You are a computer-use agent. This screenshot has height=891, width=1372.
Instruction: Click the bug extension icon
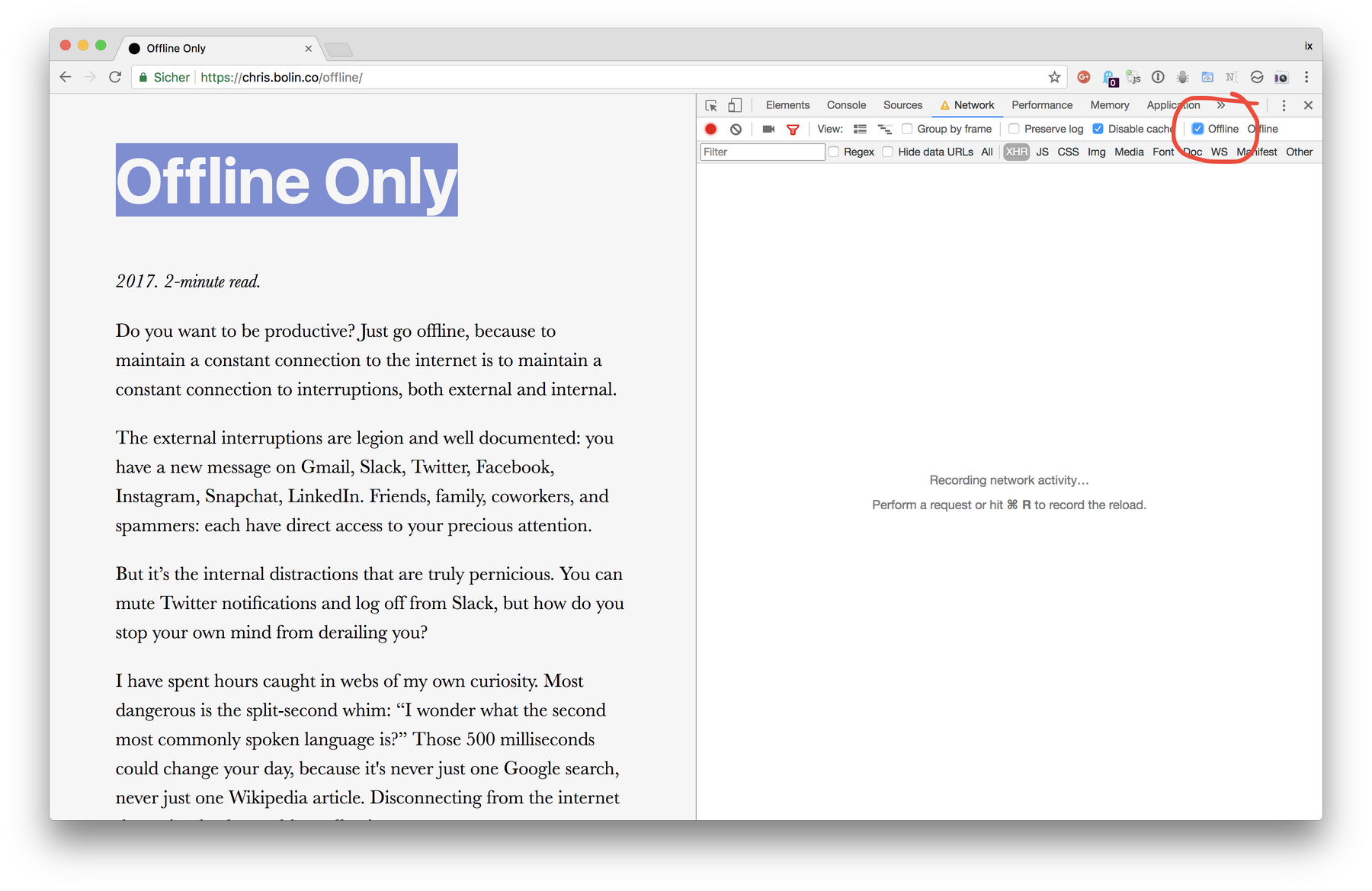coord(1182,77)
